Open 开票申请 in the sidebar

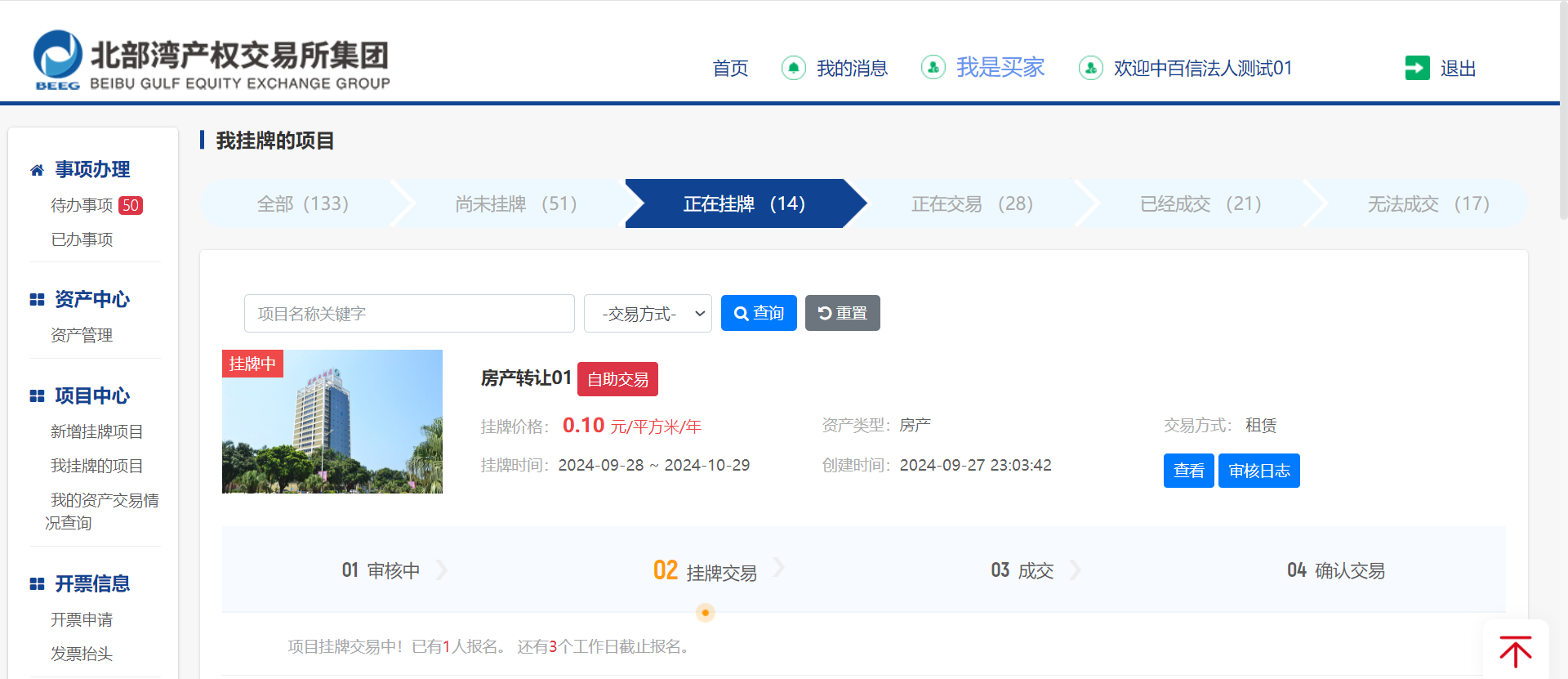82,619
